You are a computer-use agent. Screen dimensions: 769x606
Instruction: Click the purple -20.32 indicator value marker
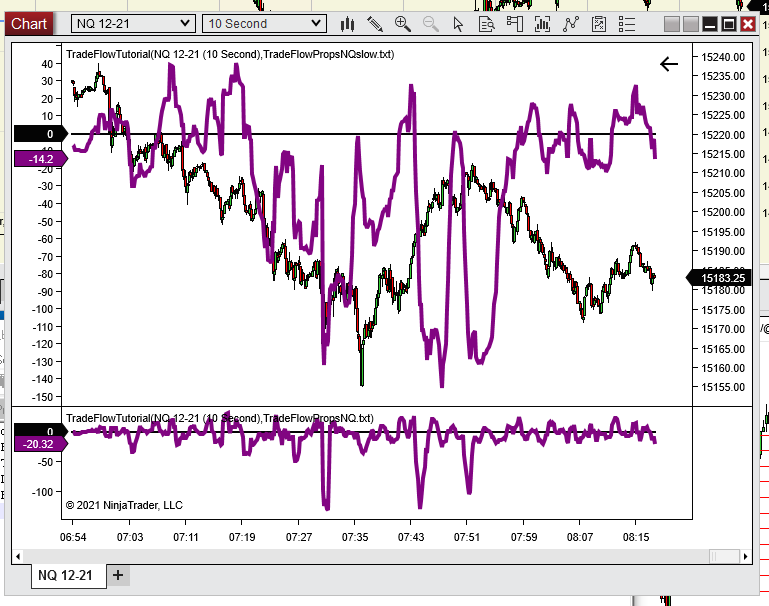click(x=40, y=444)
